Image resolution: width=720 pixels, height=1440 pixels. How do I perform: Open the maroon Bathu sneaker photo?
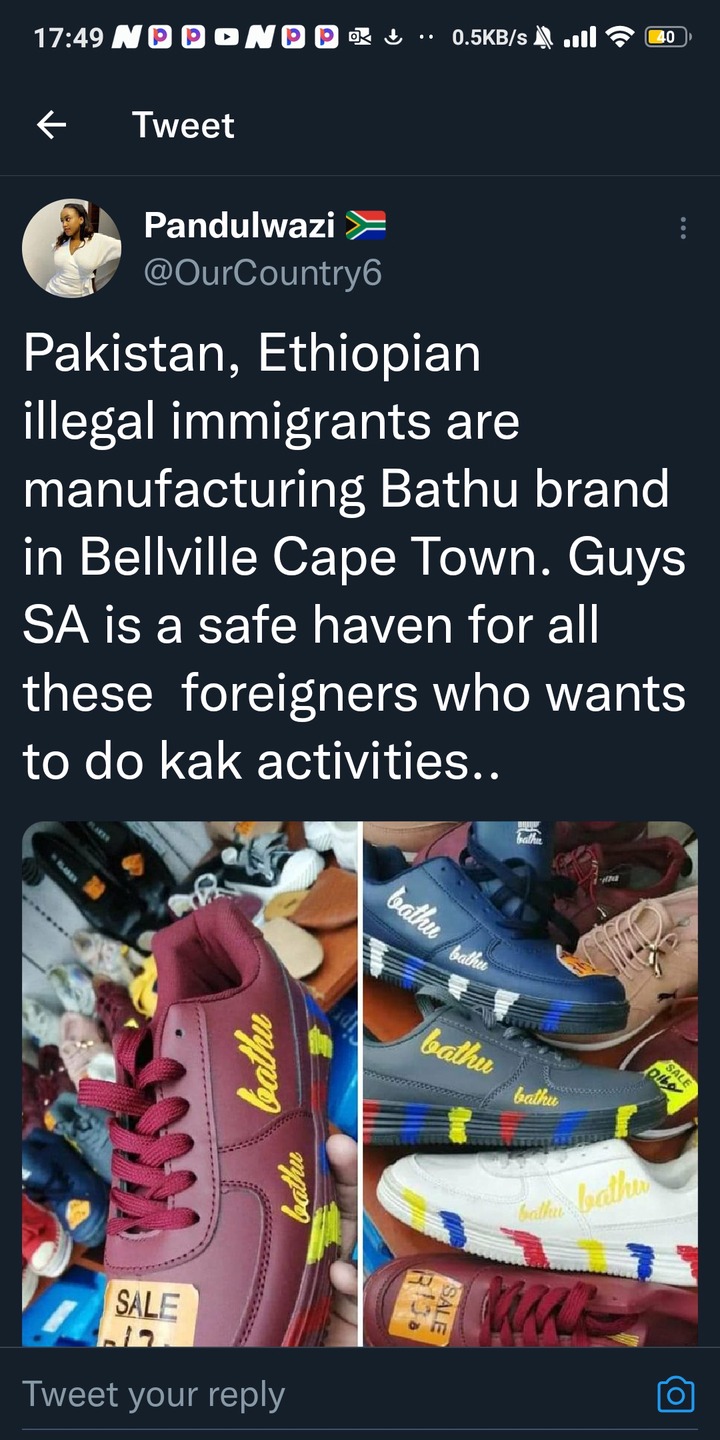click(x=190, y=1083)
